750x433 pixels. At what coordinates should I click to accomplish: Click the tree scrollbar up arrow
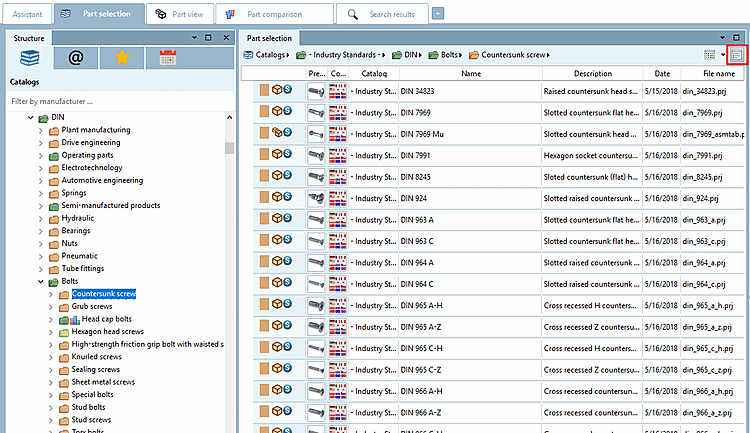[230, 117]
